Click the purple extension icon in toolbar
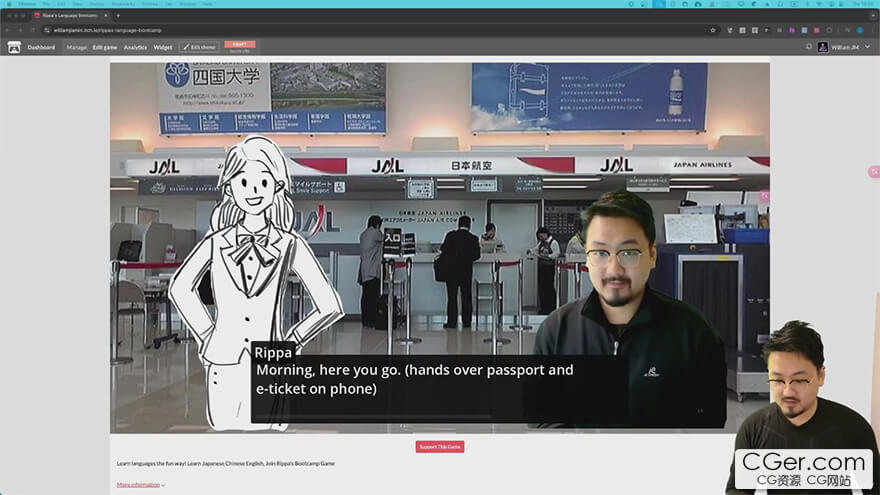 [x=792, y=30]
